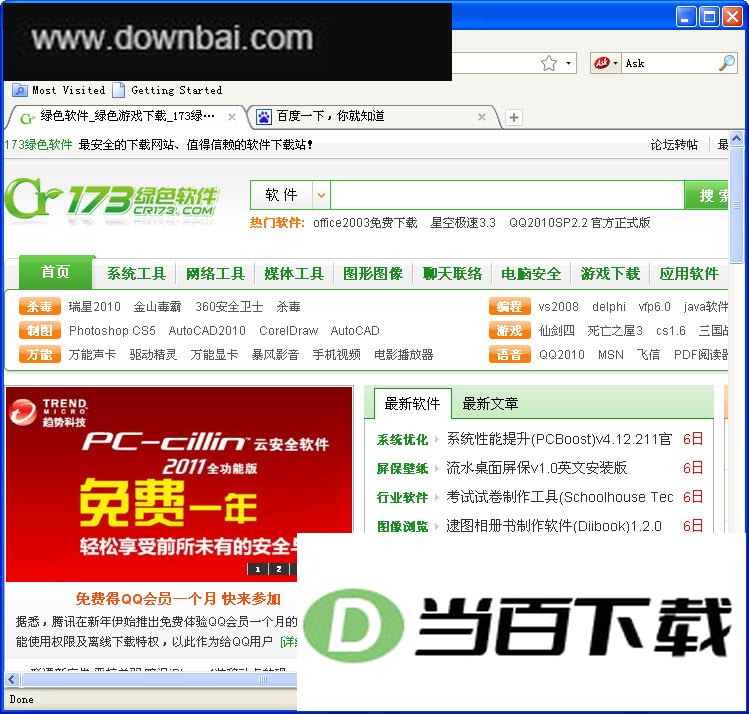Close the 绿色软件 tab
This screenshot has height=714, width=749.
pyautogui.click(x=232, y=117)
